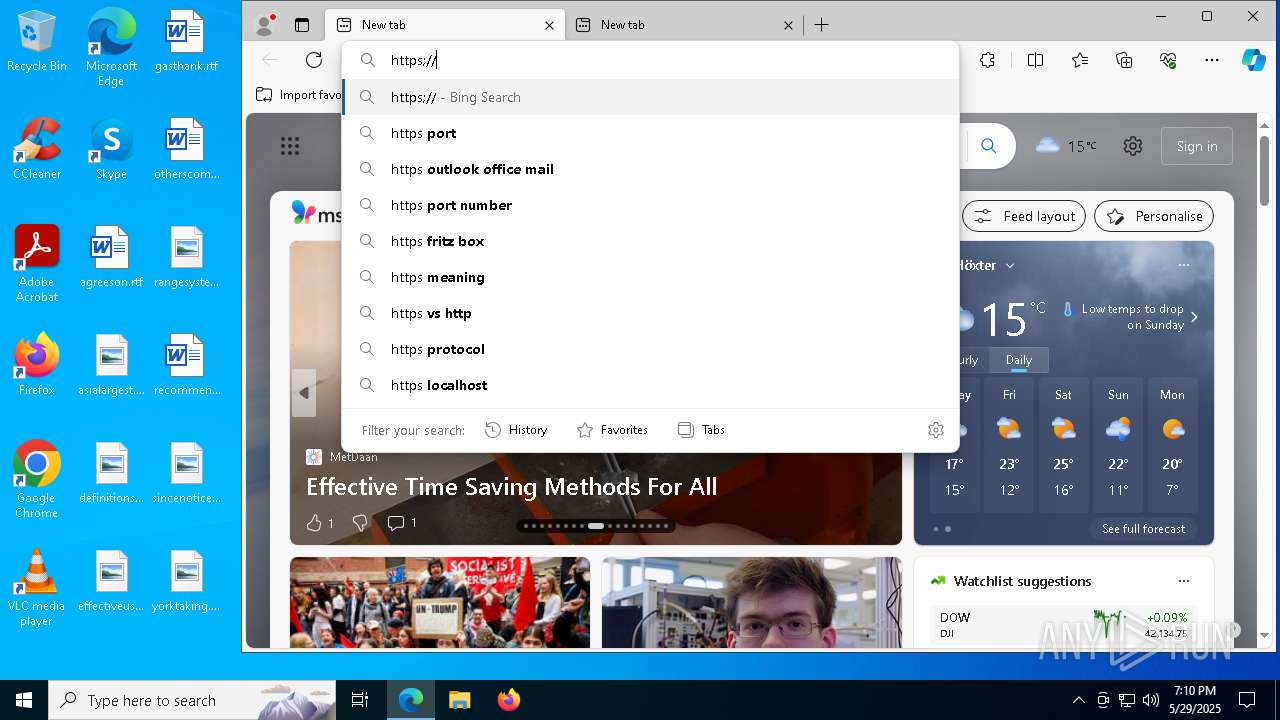Open Browser essentials heart icon
This screenshot has width=1280, height=720.
tap(1168, 60)
